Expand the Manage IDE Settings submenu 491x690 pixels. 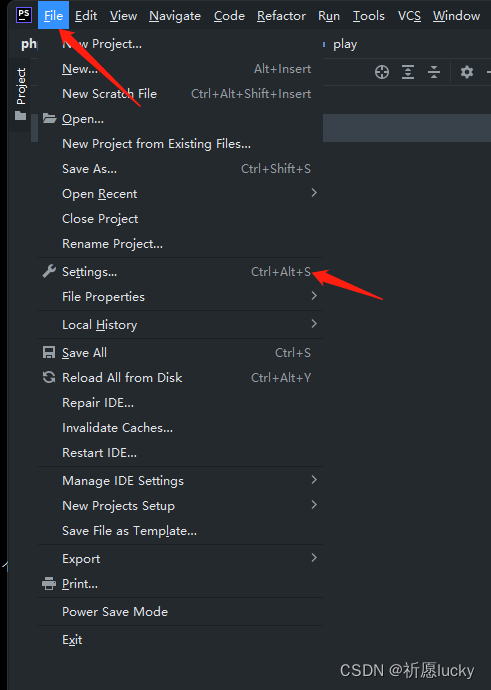click(x=180, y=480)
